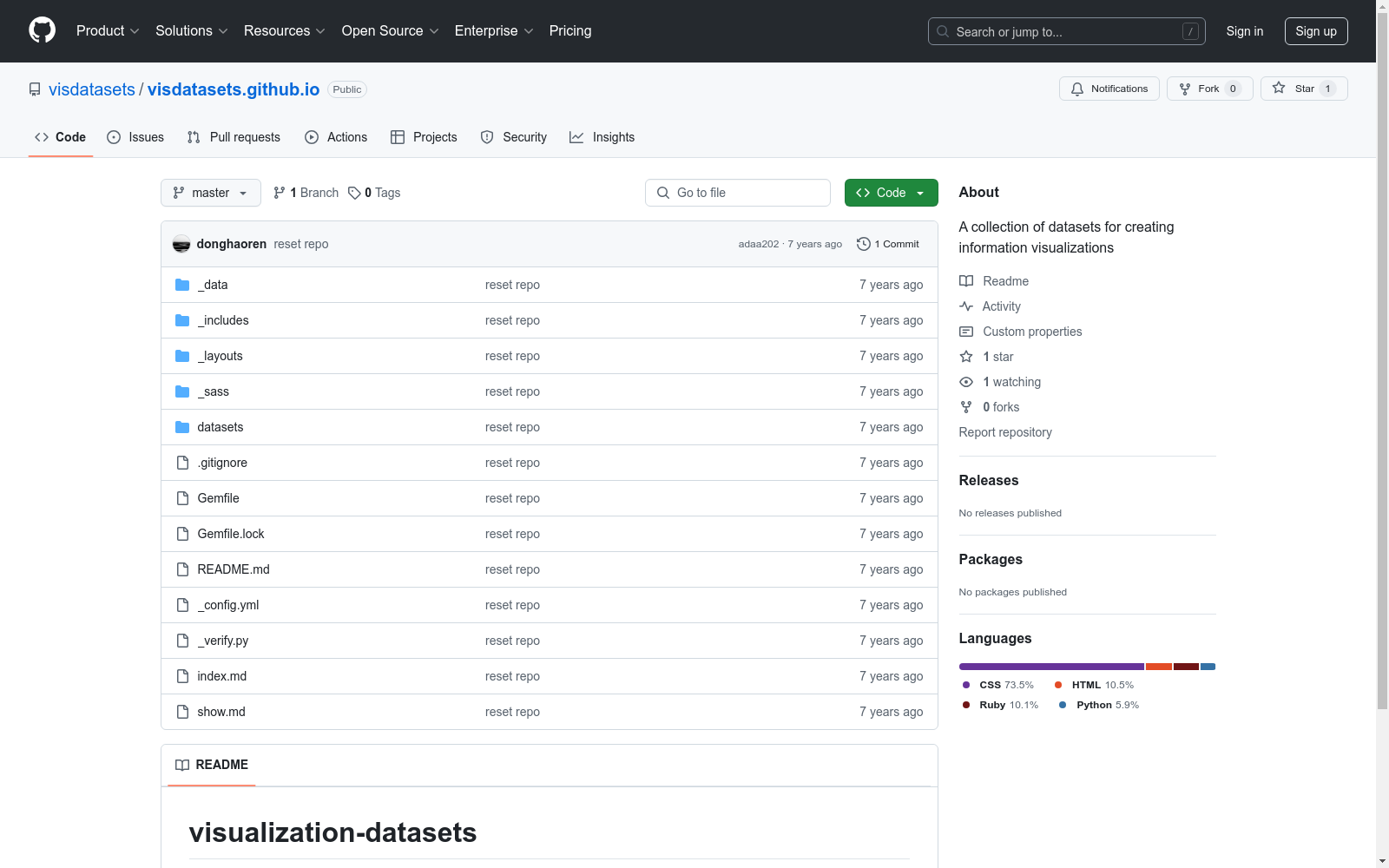Image resolution: width=1389 pixels, height=868 pixels.
Task: Click the orange HTML language bar segment
Action: [1159, 667]
